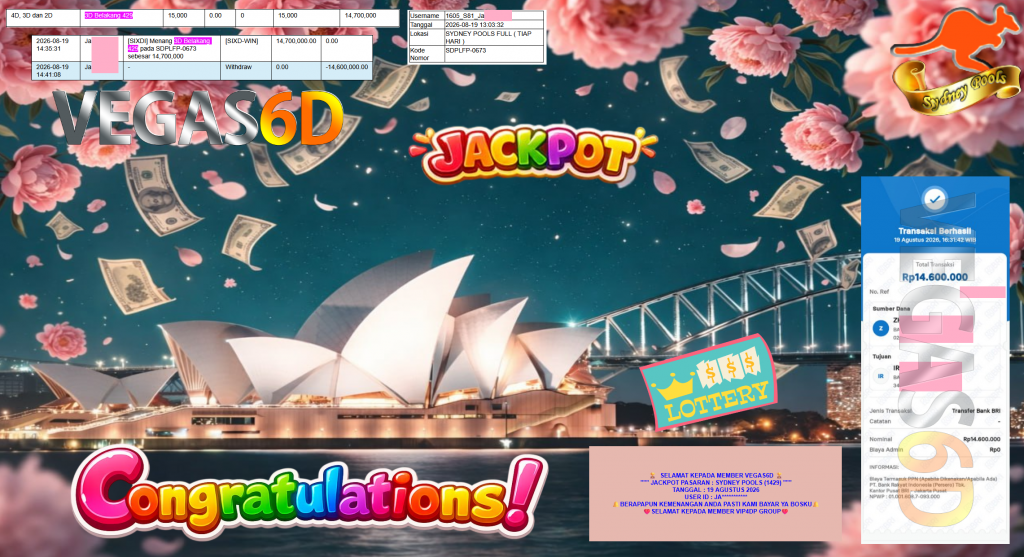Click the "Kode Nomor" label cell

click(x=425, y=54)
